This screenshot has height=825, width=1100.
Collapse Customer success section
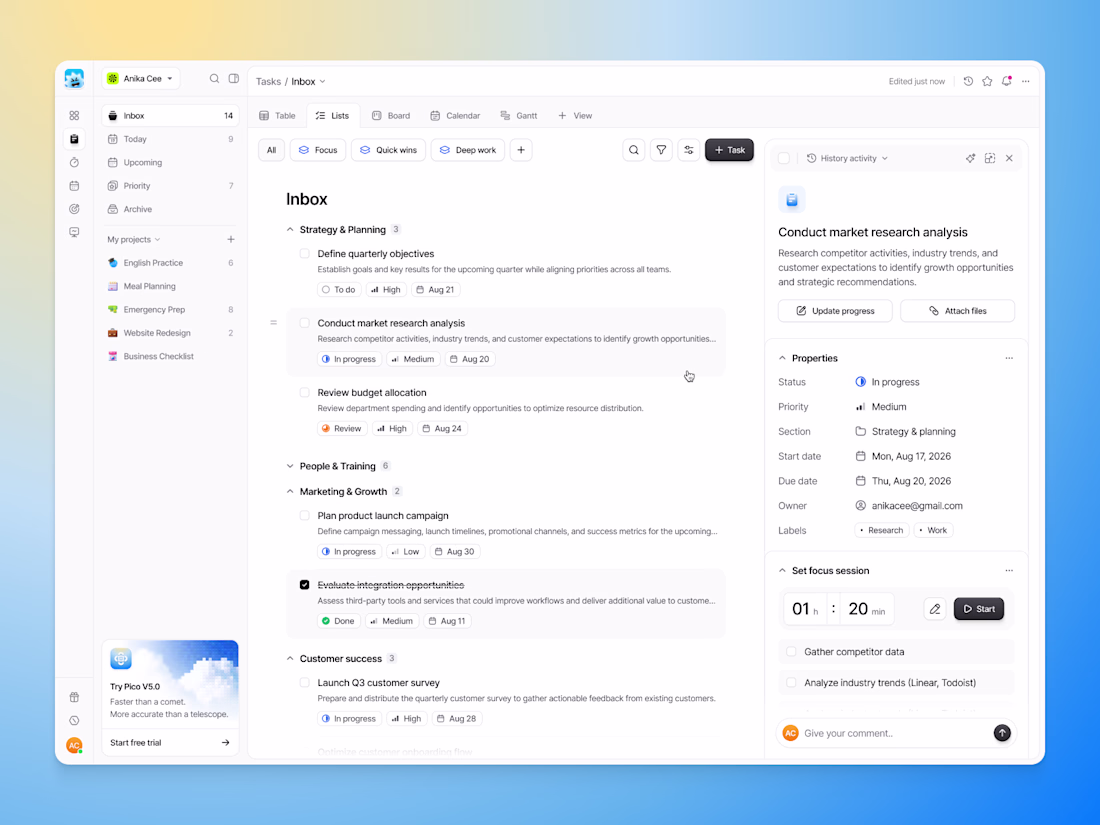(290, 659)
